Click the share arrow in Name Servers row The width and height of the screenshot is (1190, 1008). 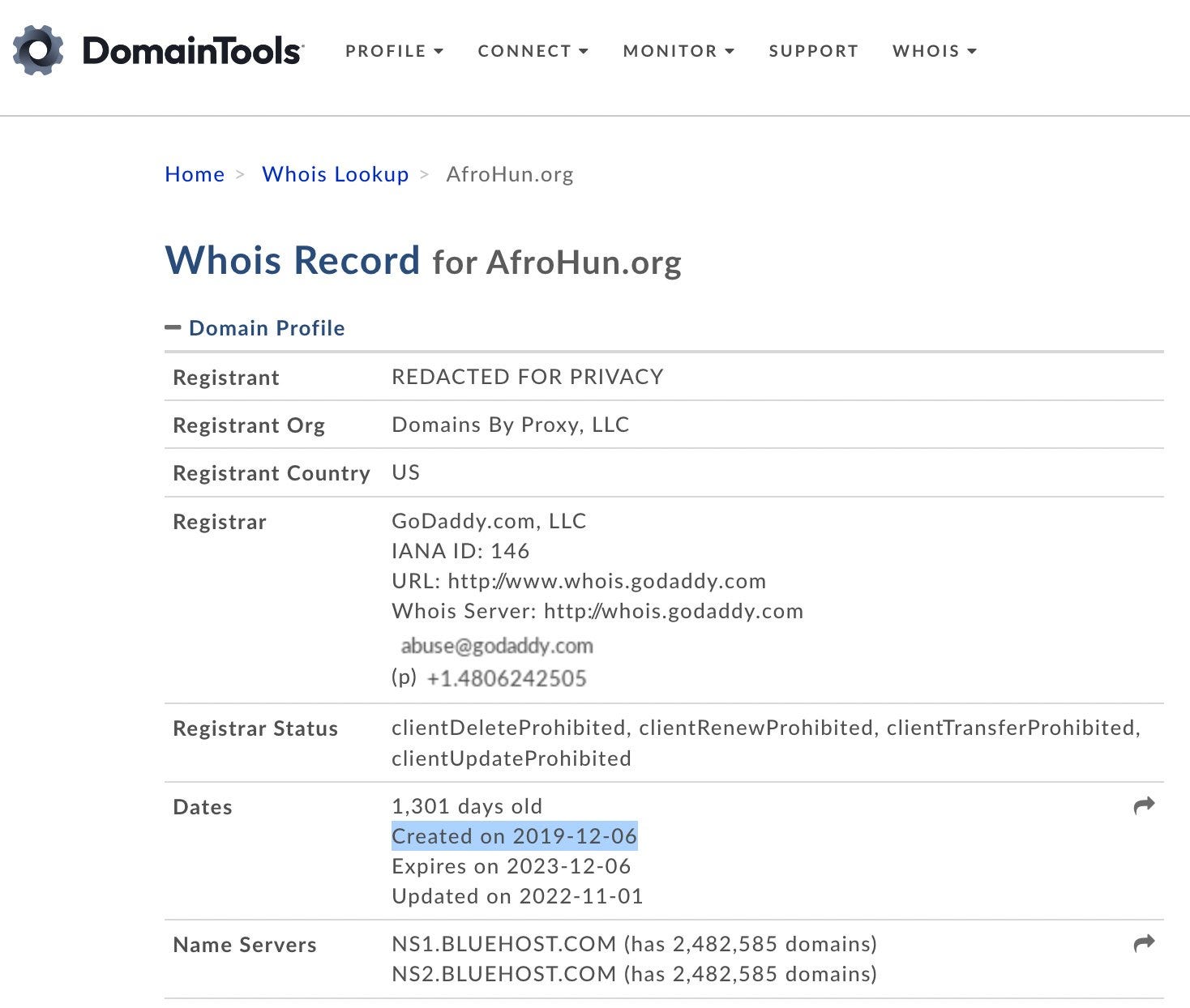[x=1144, y=943]
